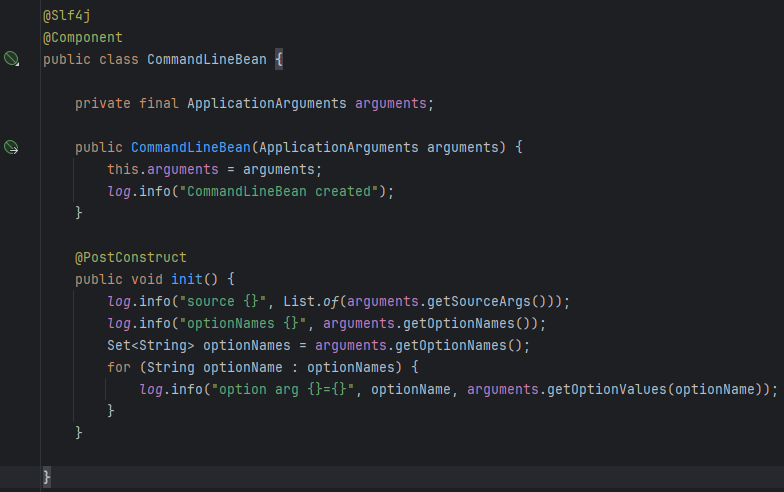Click the 'arguments' field name in the private final declaration
784x492 pixels.
(x=390, y=104)
